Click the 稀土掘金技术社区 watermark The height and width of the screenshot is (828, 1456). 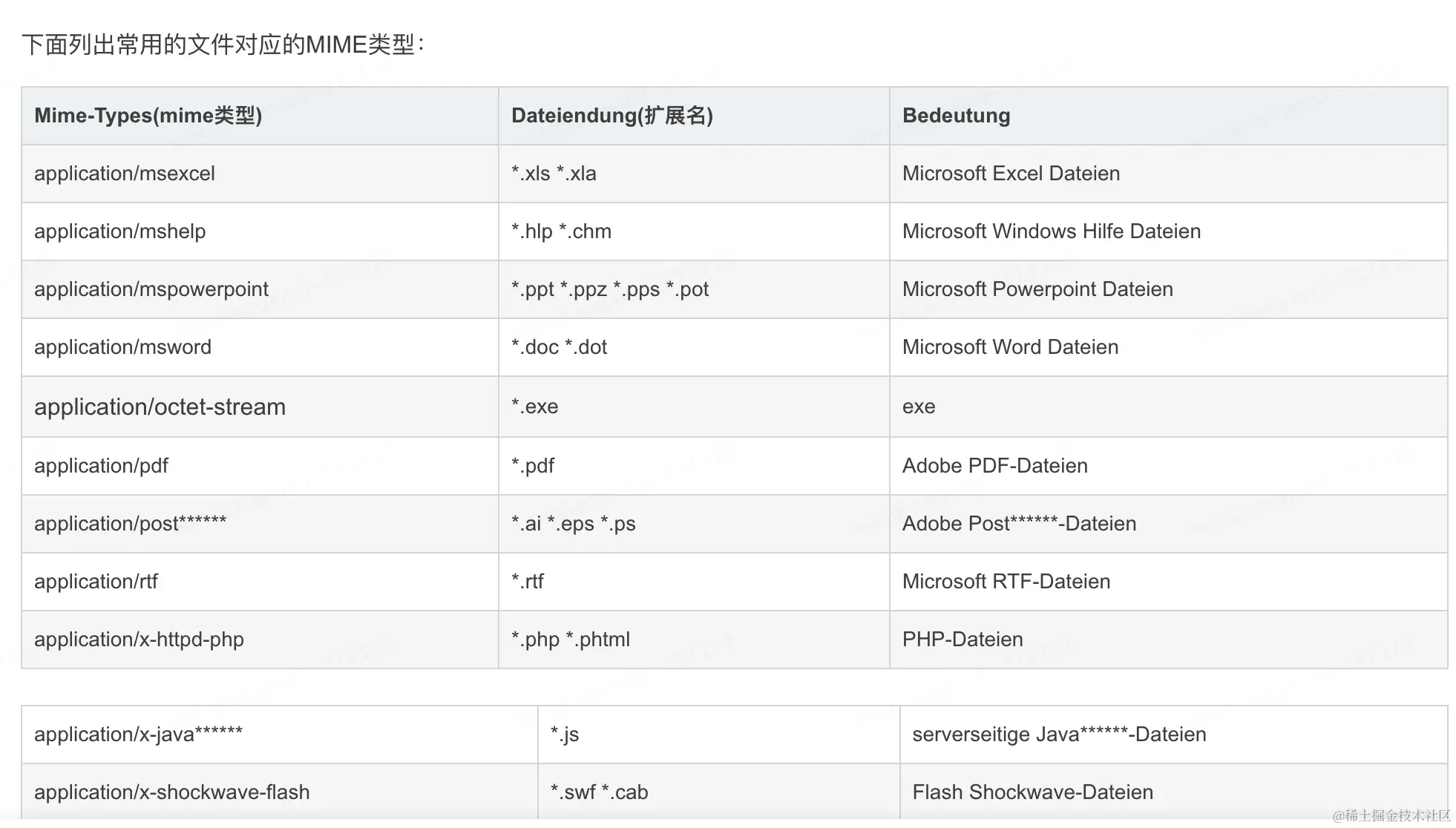pos(1391,815)
